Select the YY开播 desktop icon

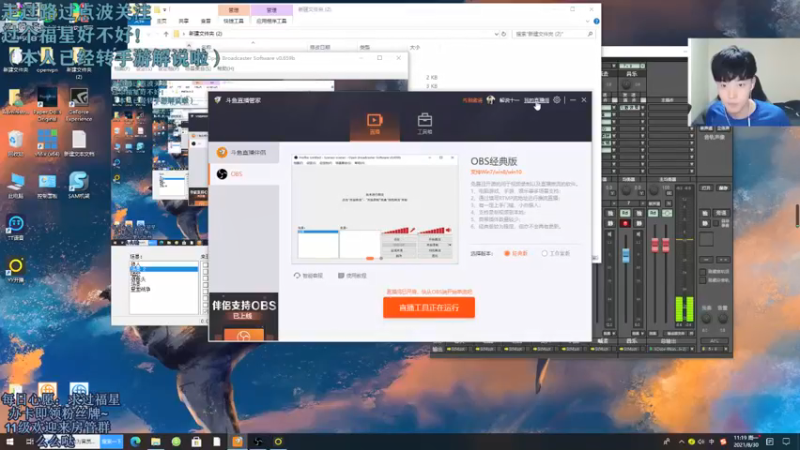click(16, 270)
